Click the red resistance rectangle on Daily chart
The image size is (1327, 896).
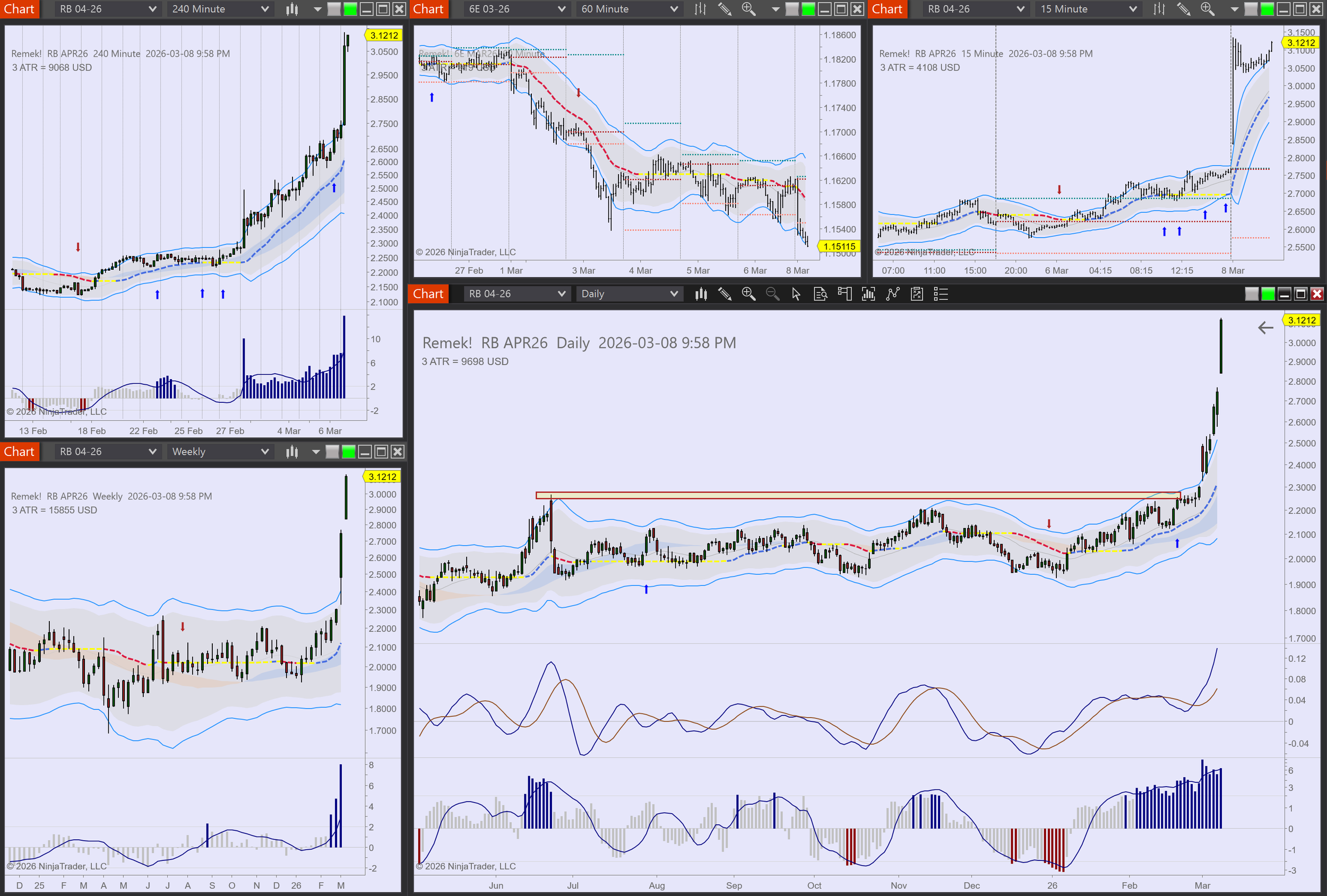coord(857,496)
